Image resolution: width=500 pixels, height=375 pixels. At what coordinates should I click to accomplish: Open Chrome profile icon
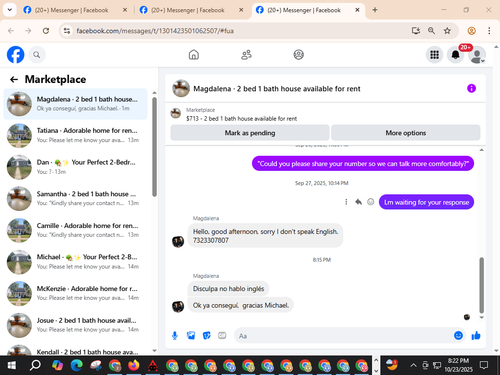pyautogui.click(x=471, y=31)
